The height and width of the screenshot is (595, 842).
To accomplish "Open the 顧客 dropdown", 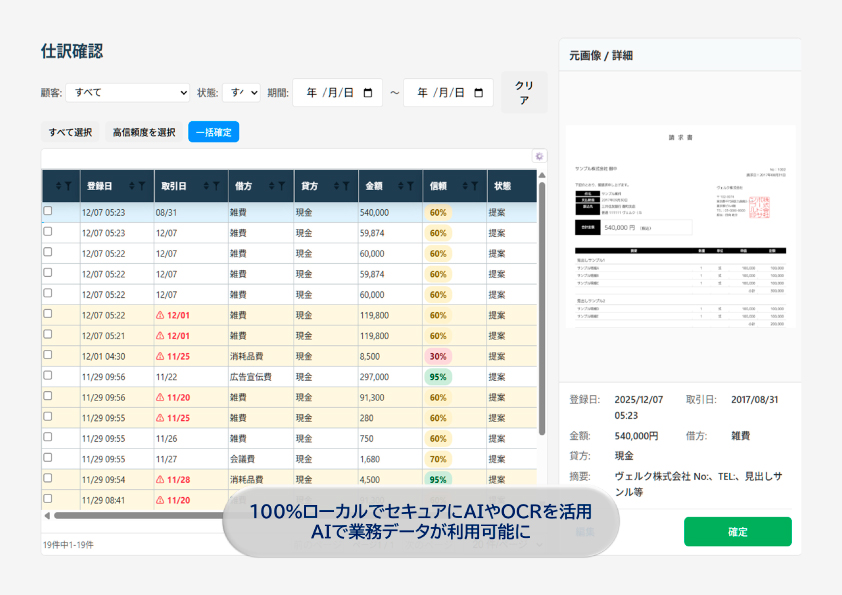I will point(127,93).
